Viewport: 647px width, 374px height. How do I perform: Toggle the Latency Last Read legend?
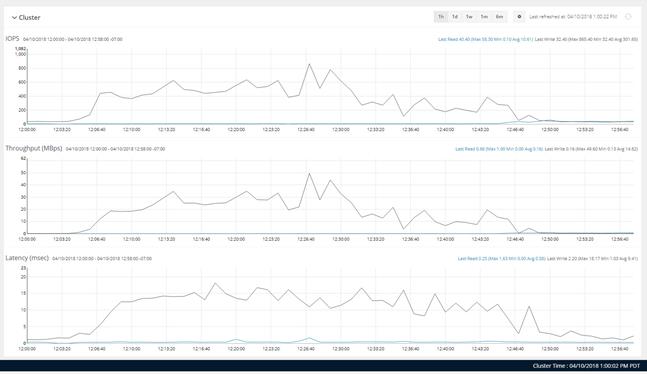tap(501, 258)
